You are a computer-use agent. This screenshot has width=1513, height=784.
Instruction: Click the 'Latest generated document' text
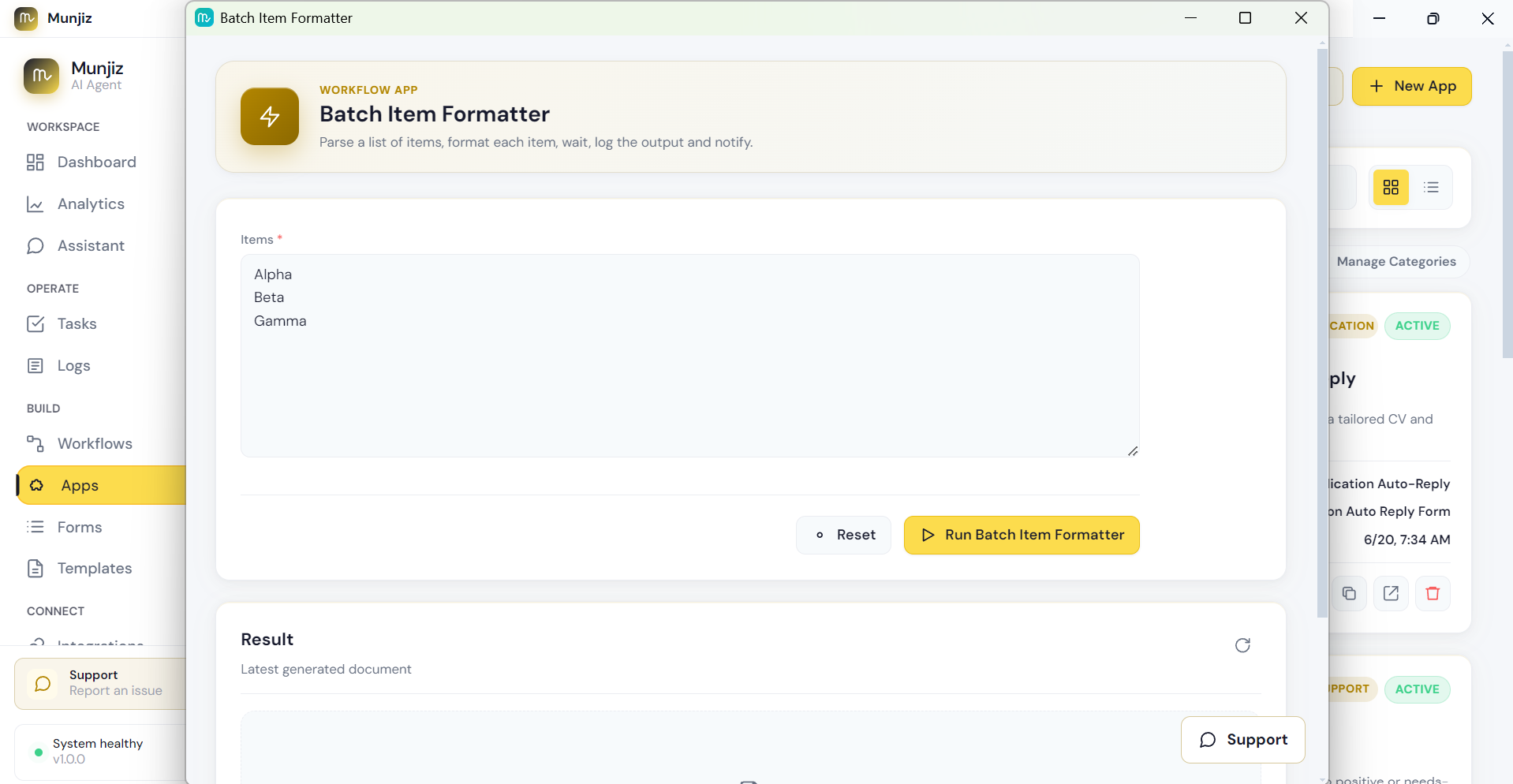(x=326, y=669)
